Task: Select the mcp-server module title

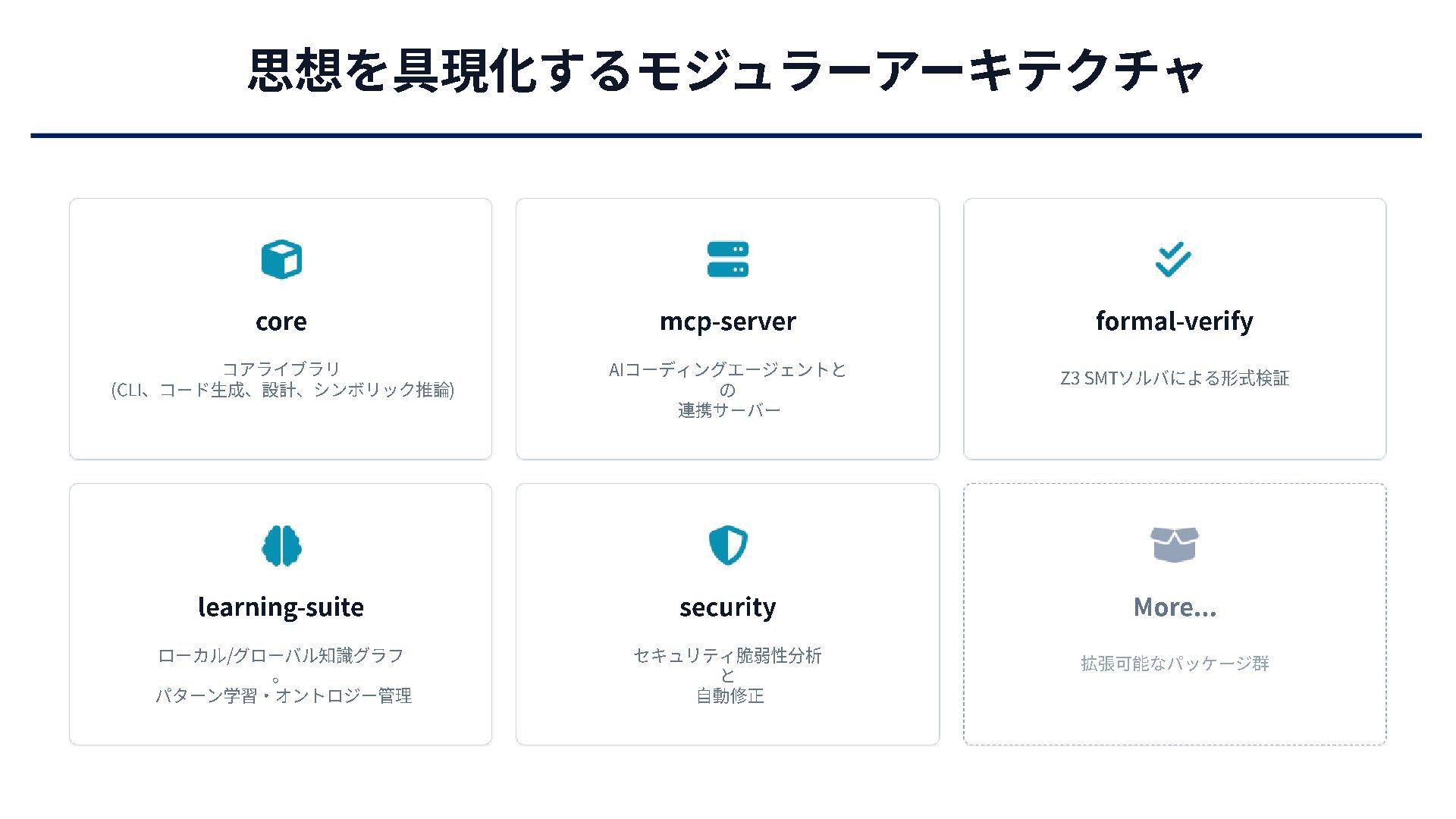Action: point(727,322)
